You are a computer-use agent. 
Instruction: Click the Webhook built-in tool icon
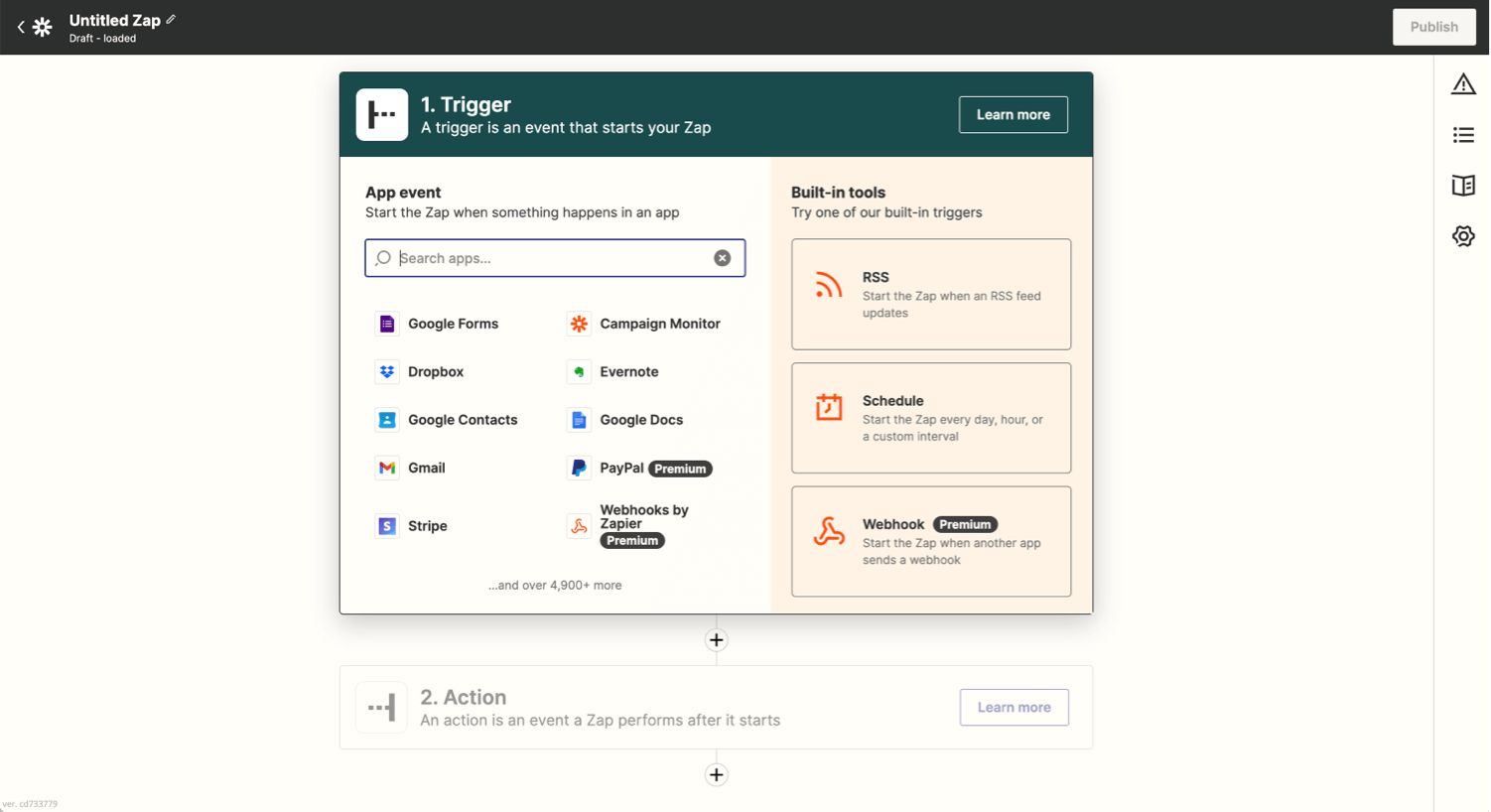(x=829, y=531)
